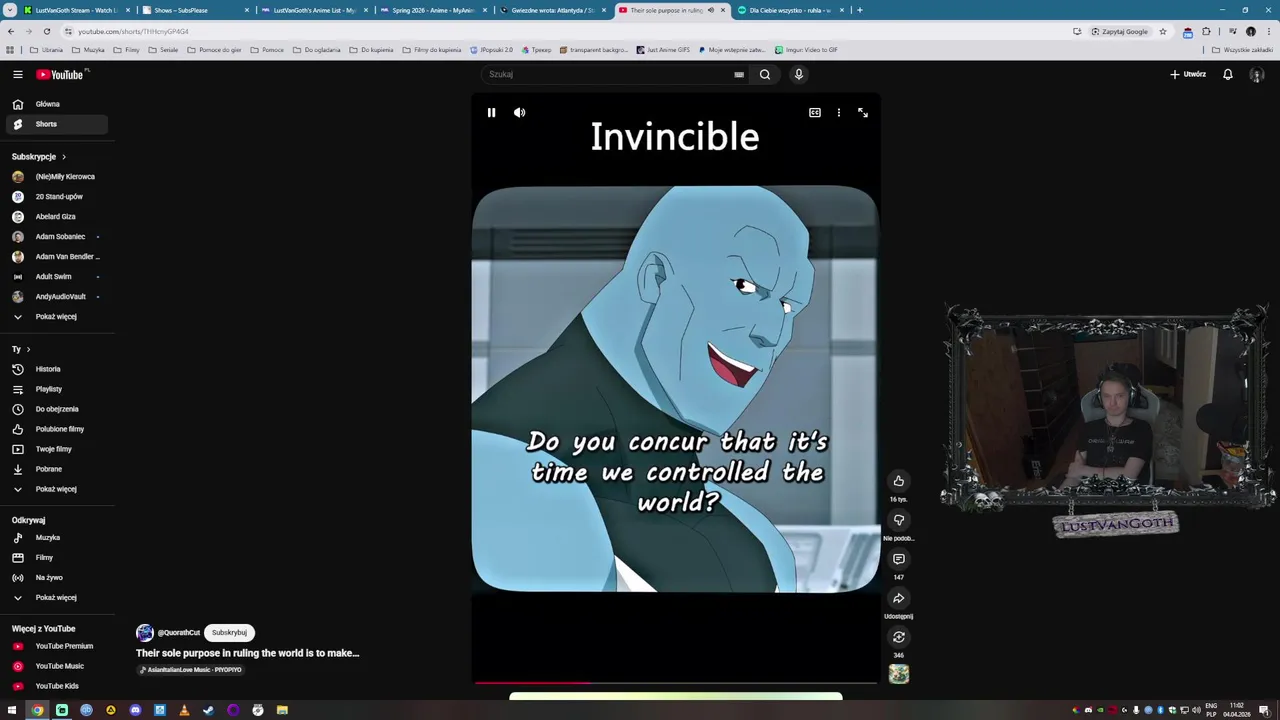Expand subscriptions with Pokaż więcej
The height and width of the screenshot is (720, 1280).
(57, 317)
